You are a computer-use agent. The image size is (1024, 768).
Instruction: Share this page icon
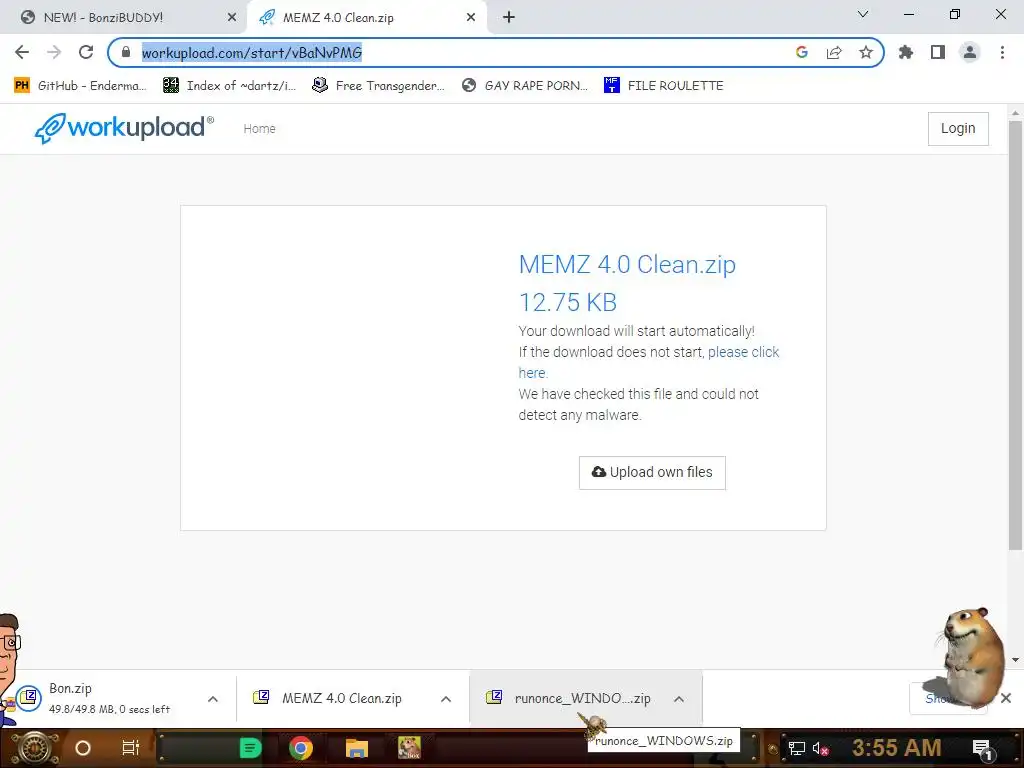[834, 52]
